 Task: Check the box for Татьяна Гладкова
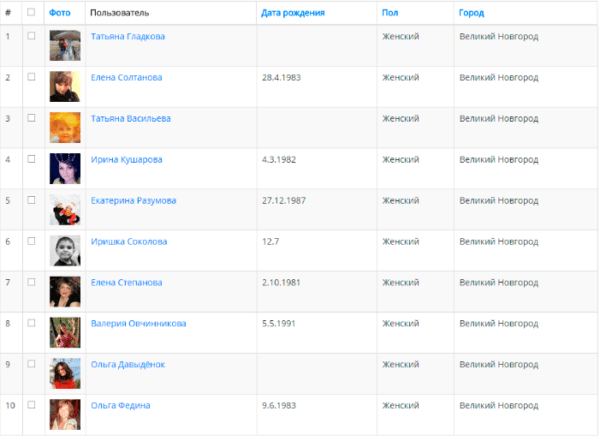[x=31, y=36]
